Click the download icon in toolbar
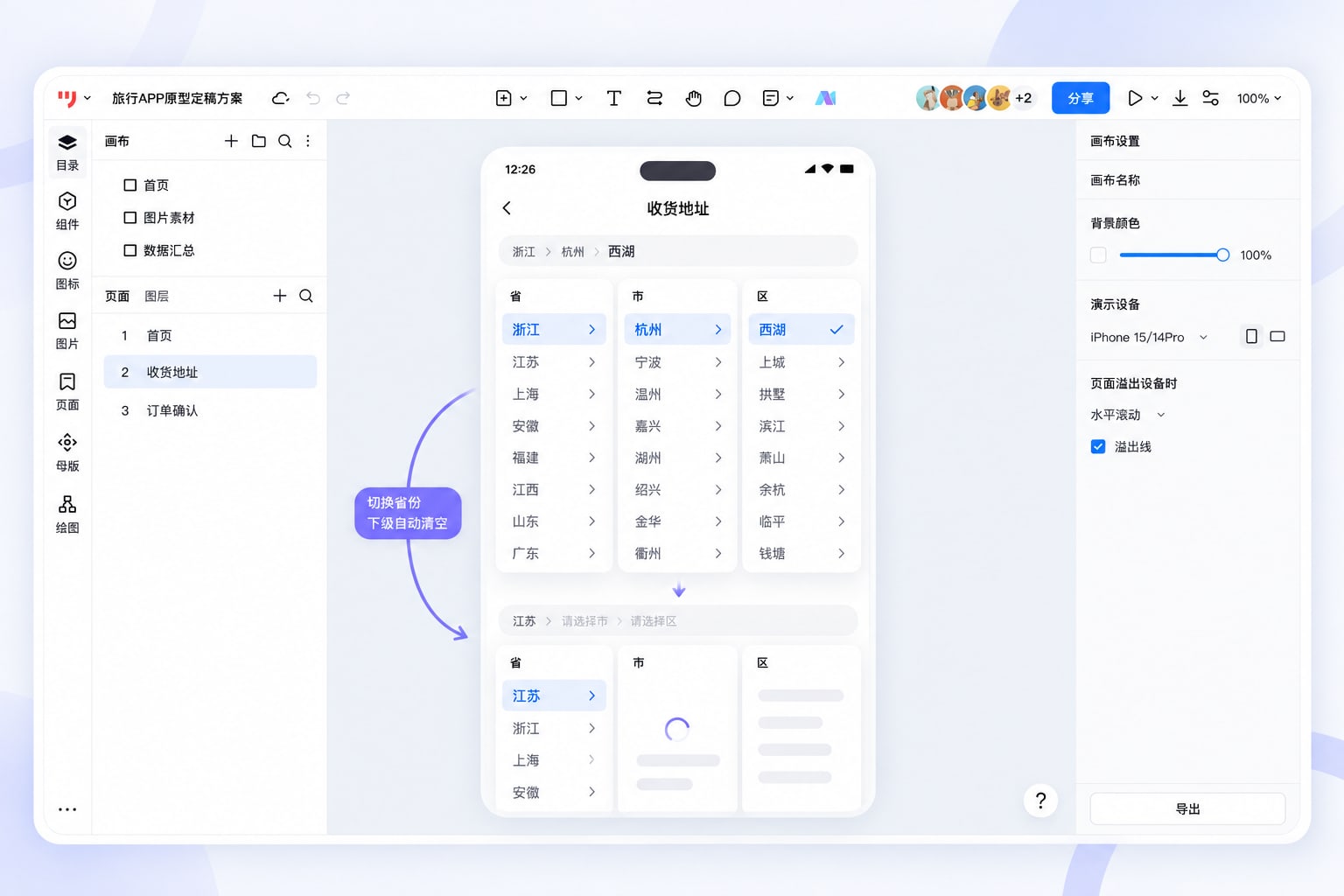1344x896 pixels. pos(1179,98)
